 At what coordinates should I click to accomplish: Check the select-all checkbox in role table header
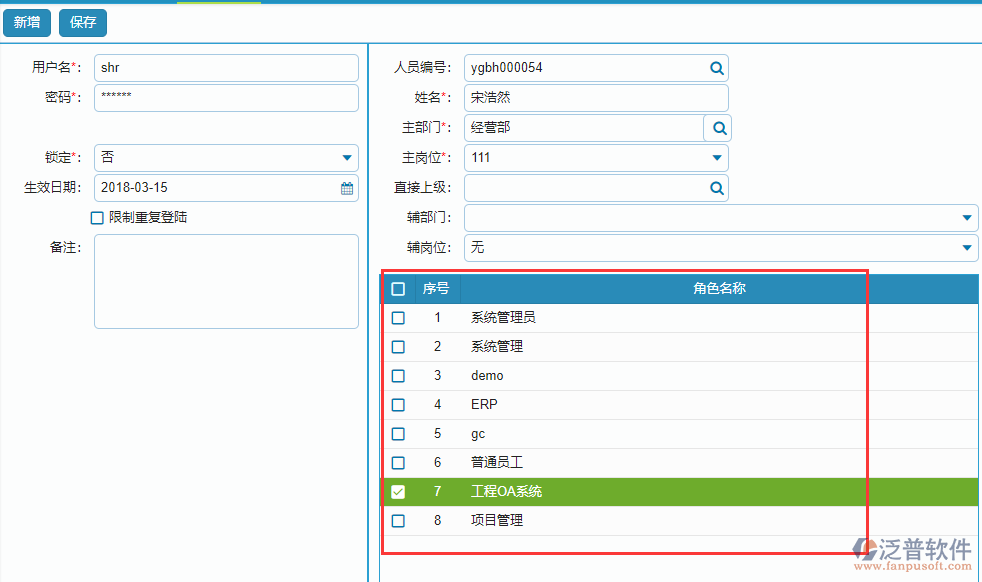[x=398, y=288]
